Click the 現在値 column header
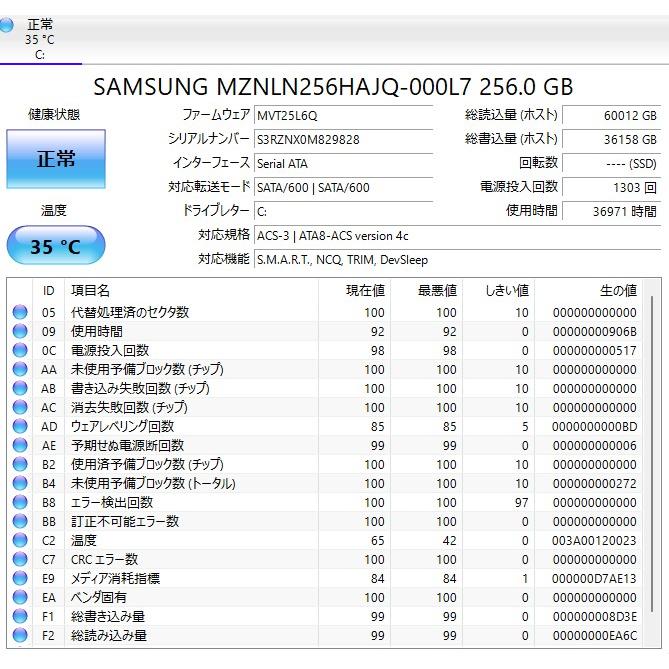 (354, 291)
